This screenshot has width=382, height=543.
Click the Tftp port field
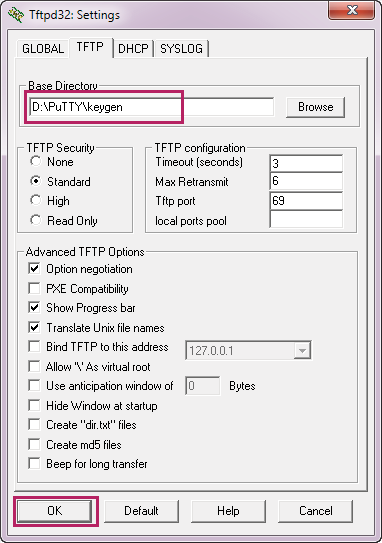coord(306,201)
